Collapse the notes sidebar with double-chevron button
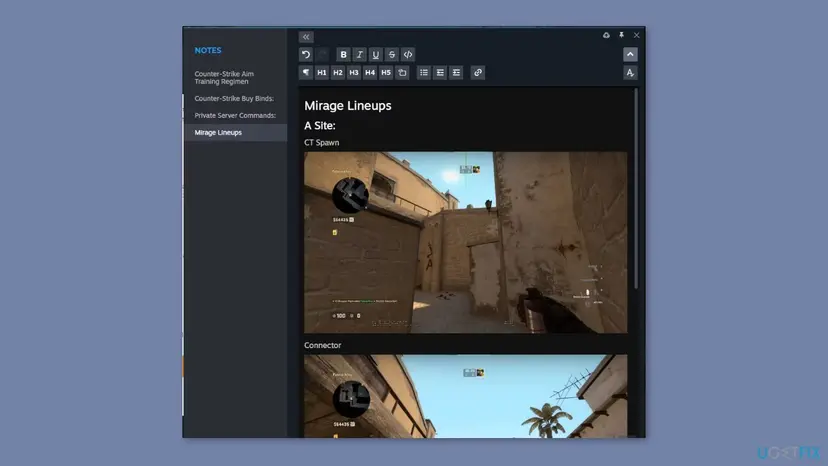 306,37
